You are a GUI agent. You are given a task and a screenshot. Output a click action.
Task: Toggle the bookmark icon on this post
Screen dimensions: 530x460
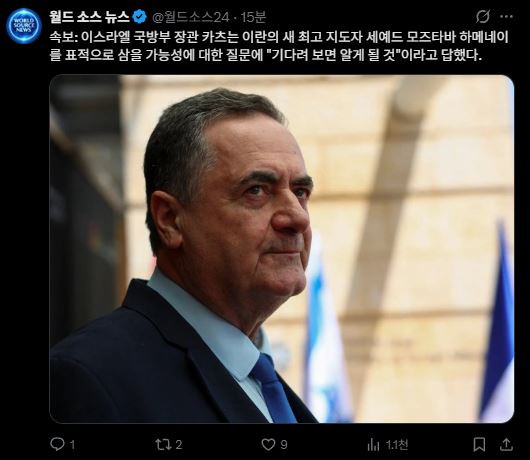pyautogui.click(x=479, y=444)
